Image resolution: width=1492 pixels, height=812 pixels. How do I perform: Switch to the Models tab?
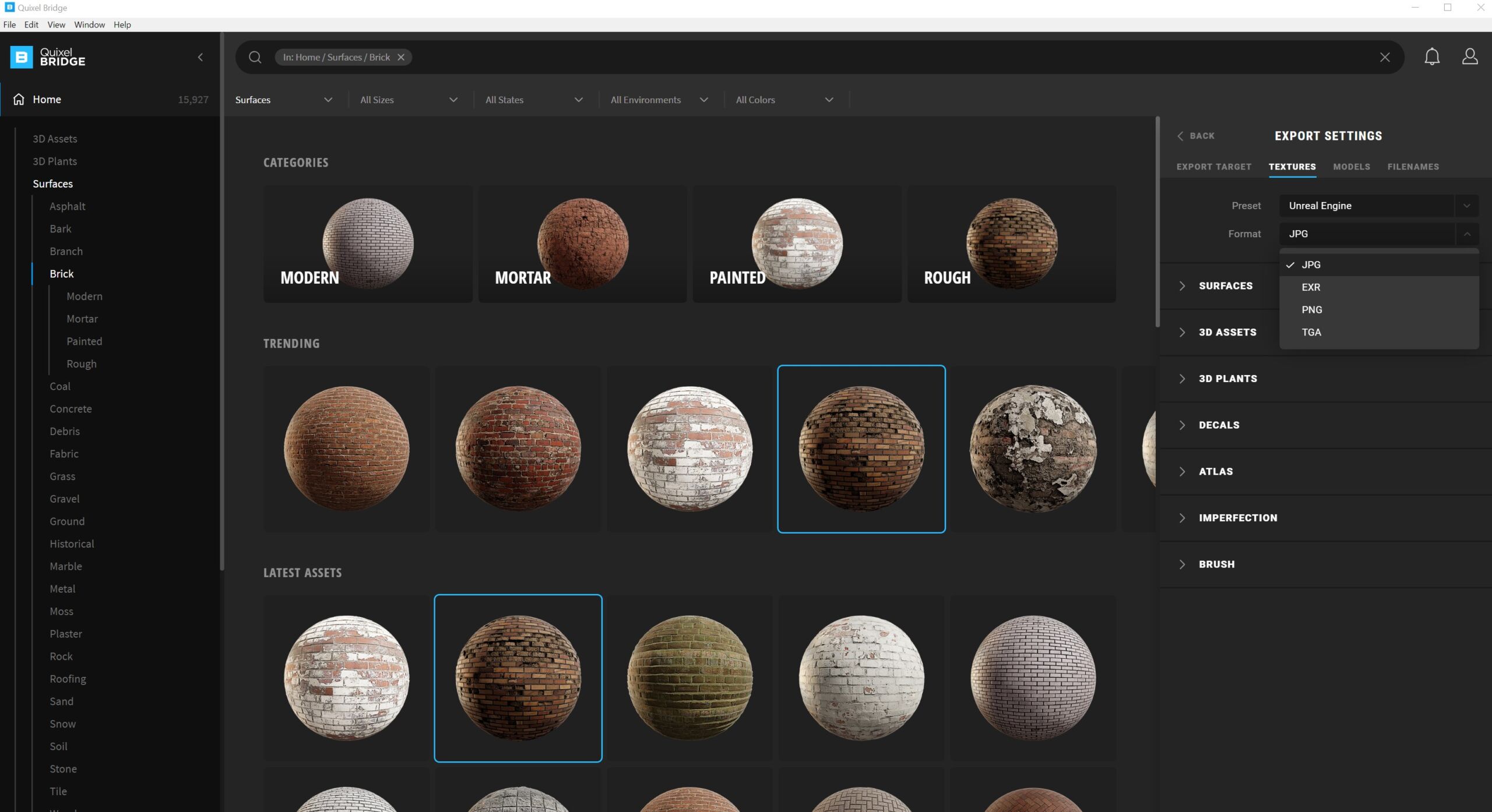coord(1352,167)
